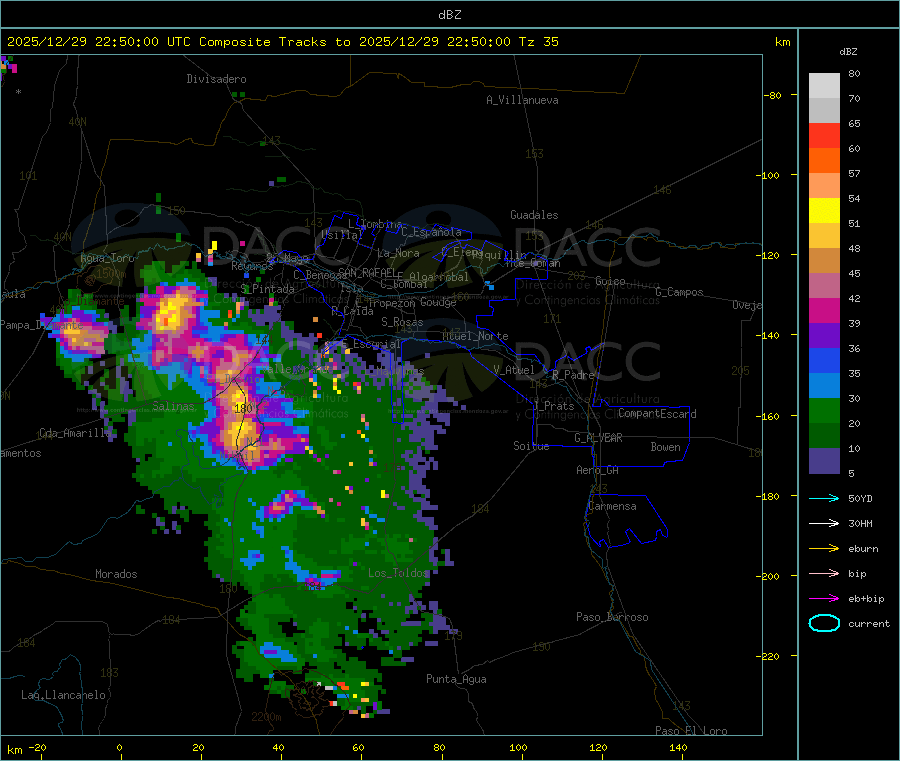Click the 'Atuel_Norte' place label

click(475, 336)
